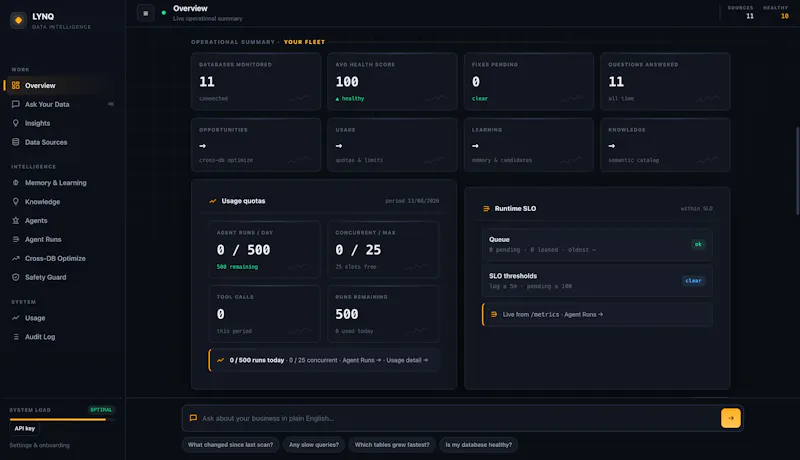Click the Memory & Learning icon
This screenshot has height=460, width=800.
coord(16,183)
